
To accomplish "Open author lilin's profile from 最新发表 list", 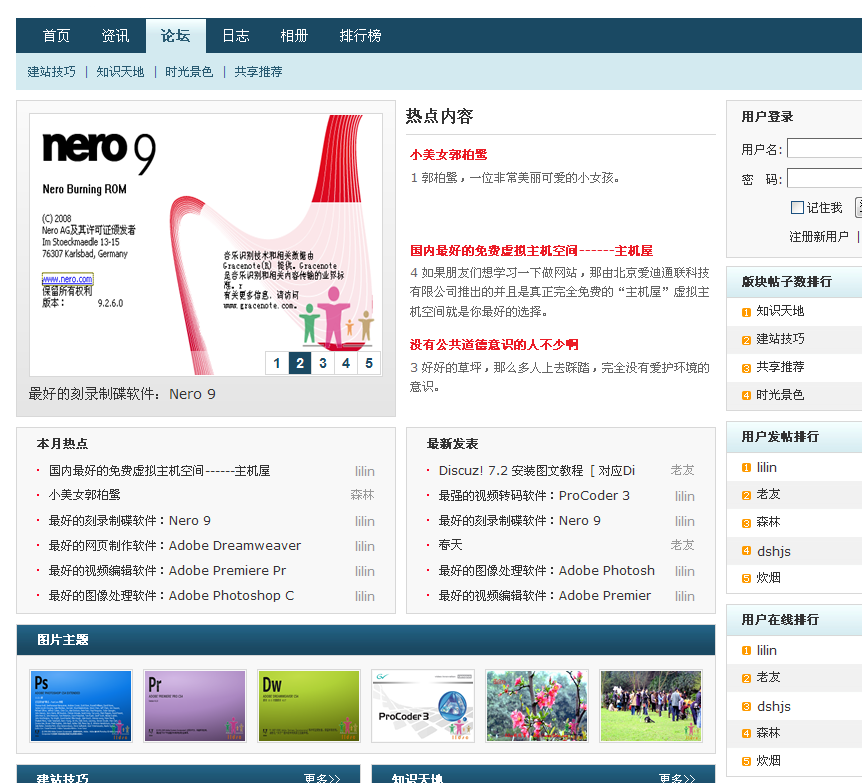I will point(684,496).
